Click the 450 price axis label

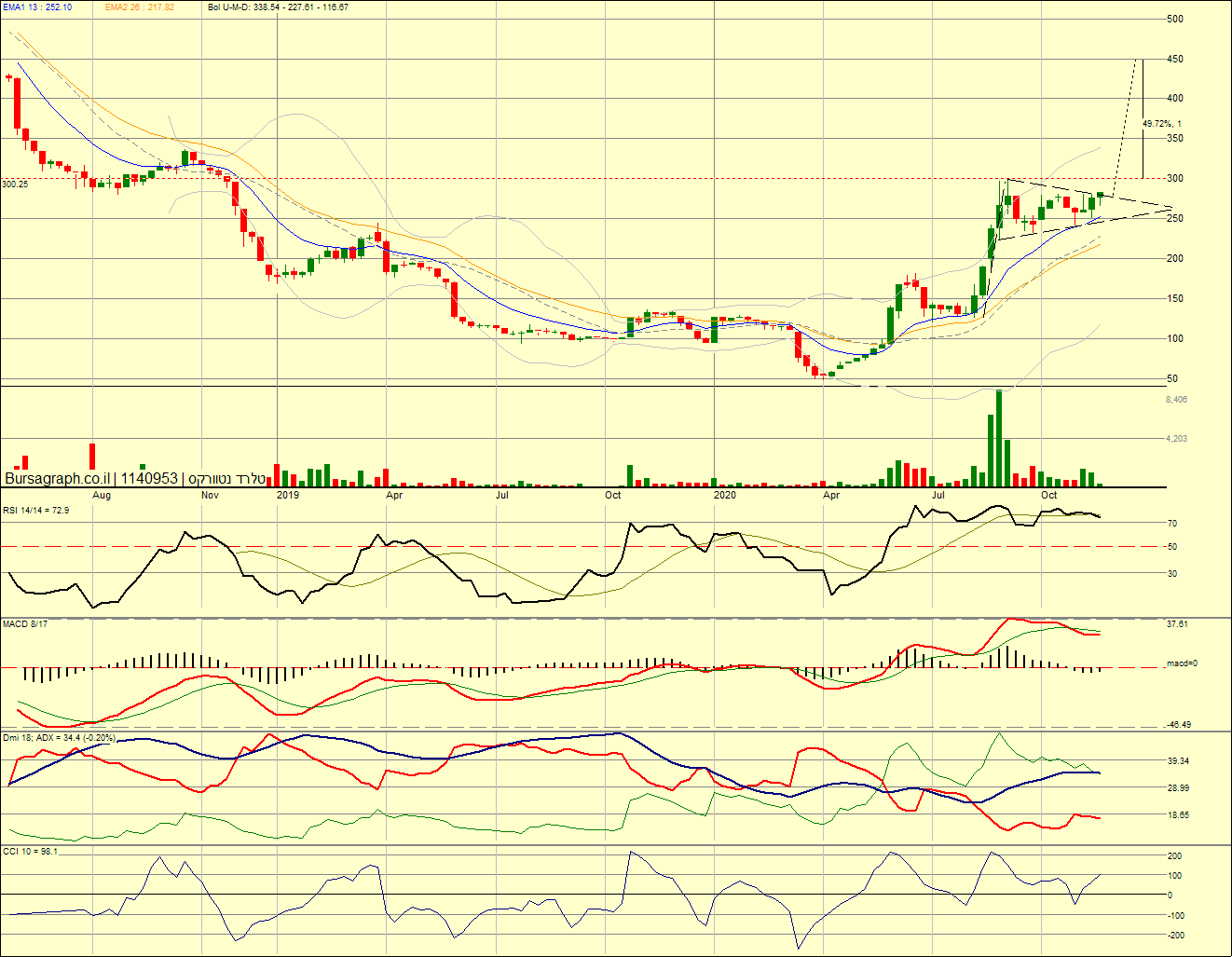(x=1175, y=59)
